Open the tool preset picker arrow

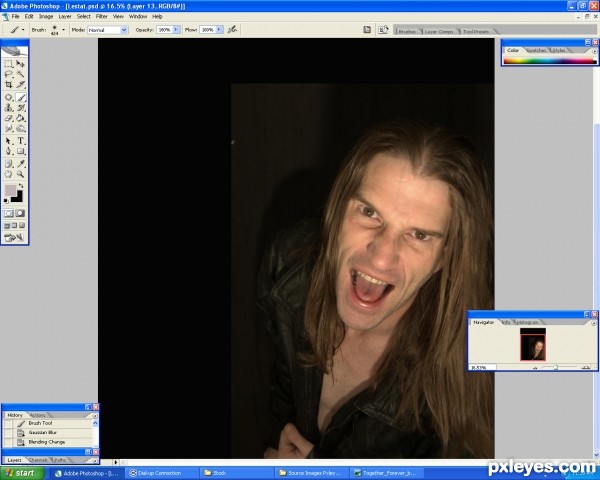(x=23, y=29)
